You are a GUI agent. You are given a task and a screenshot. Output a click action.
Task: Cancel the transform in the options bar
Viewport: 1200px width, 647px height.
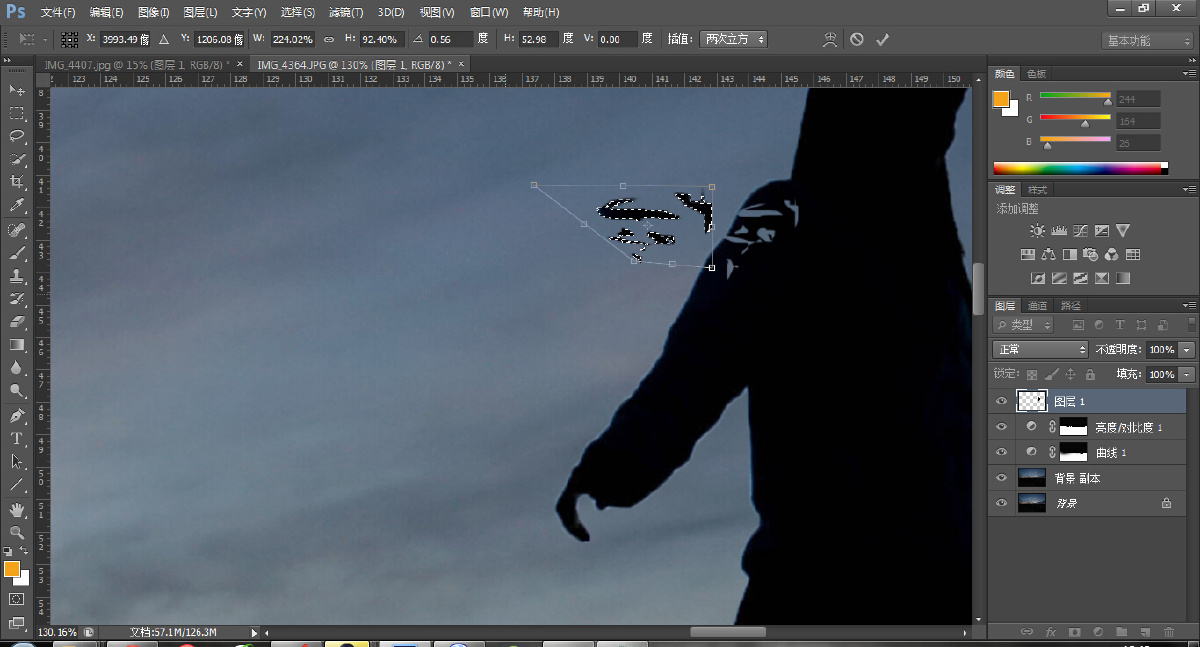[857, 39]
